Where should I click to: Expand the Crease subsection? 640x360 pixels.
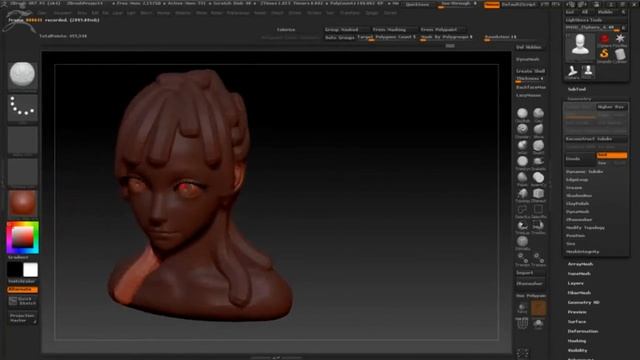coord(574,187)
